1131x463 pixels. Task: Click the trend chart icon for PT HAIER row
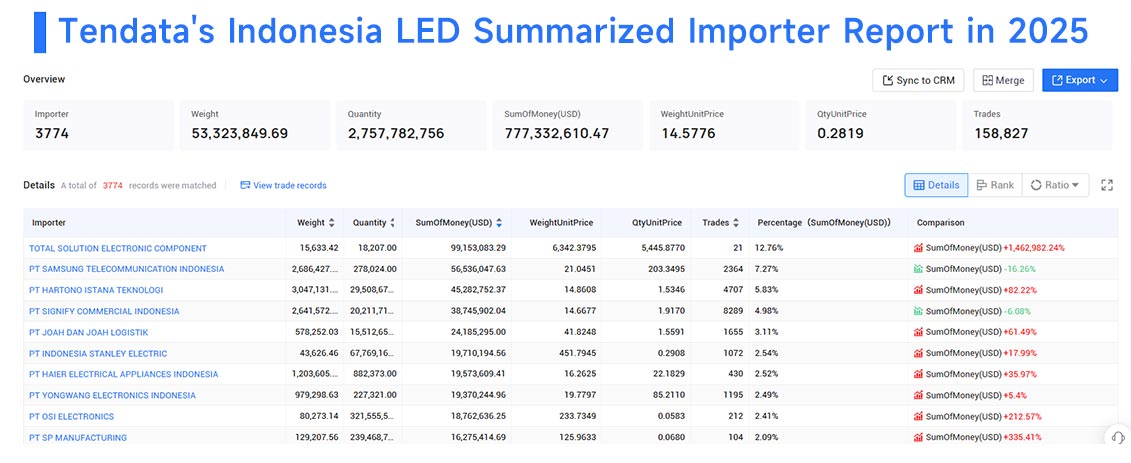918,374
